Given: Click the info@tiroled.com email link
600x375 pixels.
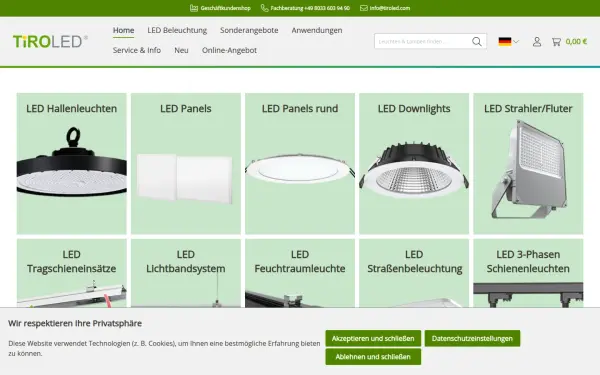Looking at the screenshot, I should (x=390, y=8).
